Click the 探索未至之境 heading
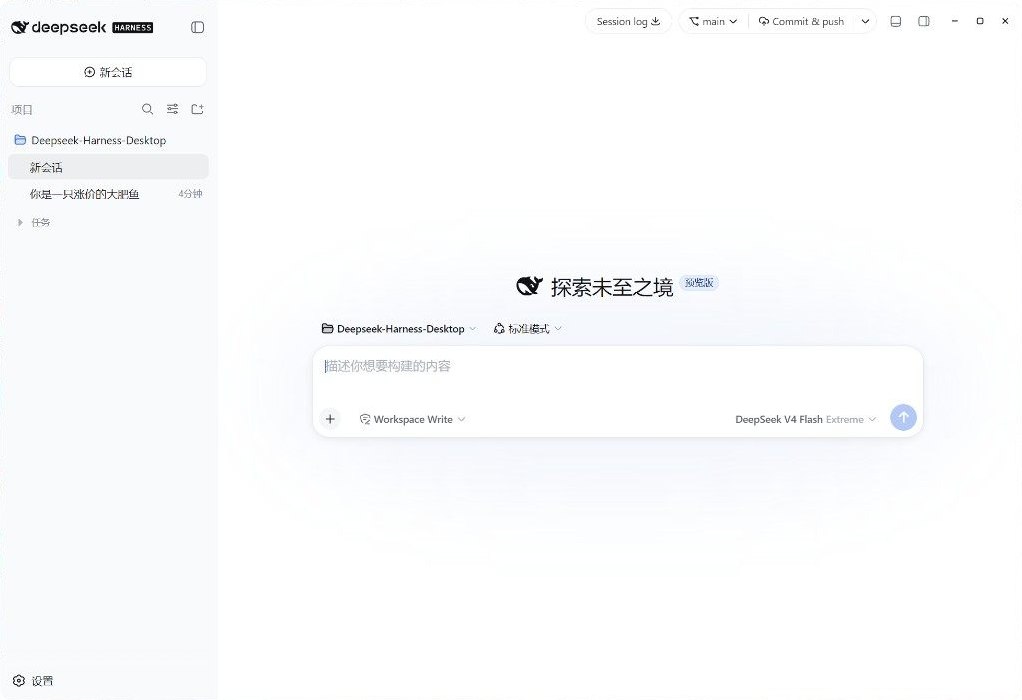This screenshot has width=1022, height=700. [x=612, y=287]
